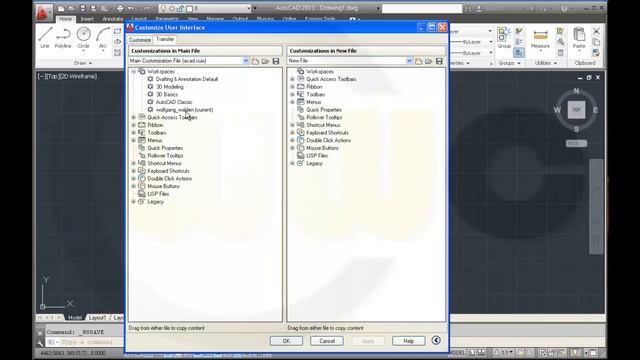640x360 pixels.
Task: Select Keyboard Shortcuts in New File tree
Action: coord(327,133)
